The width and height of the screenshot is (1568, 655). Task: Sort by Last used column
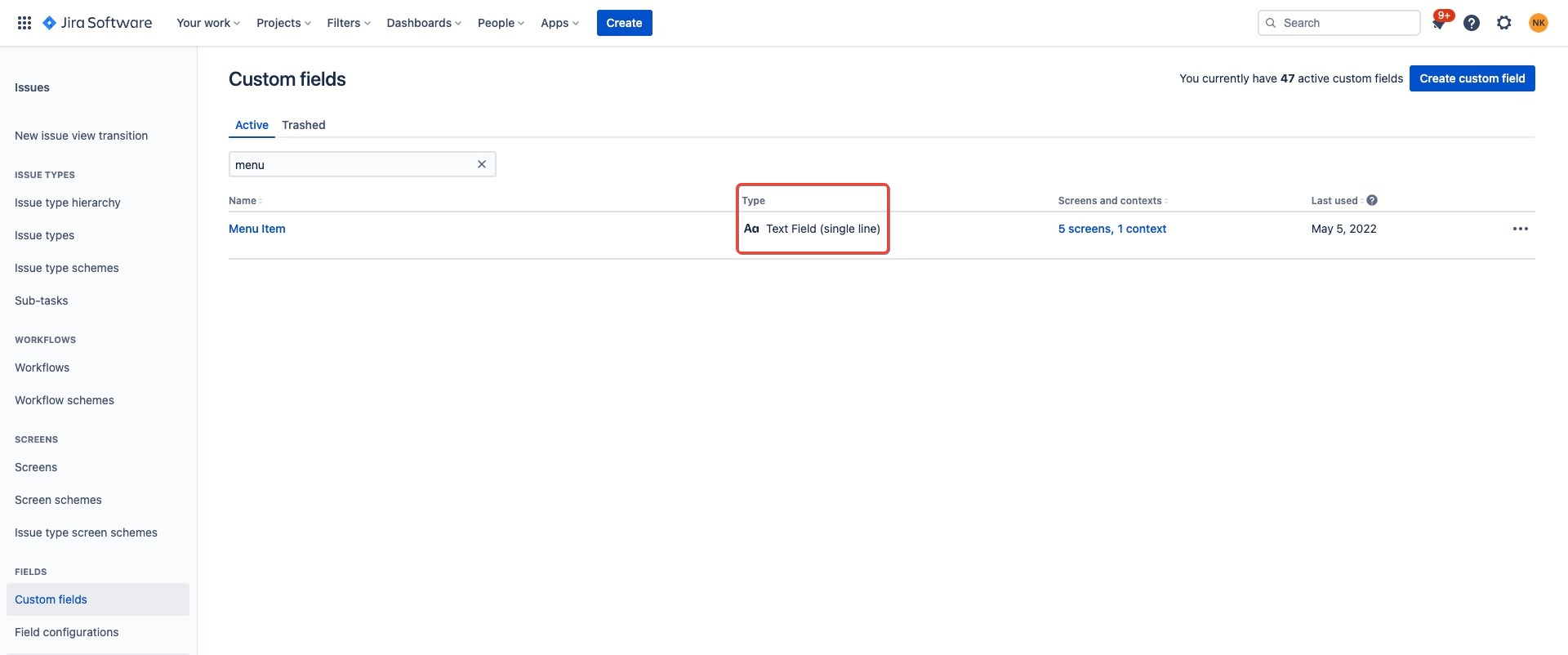1337,200
